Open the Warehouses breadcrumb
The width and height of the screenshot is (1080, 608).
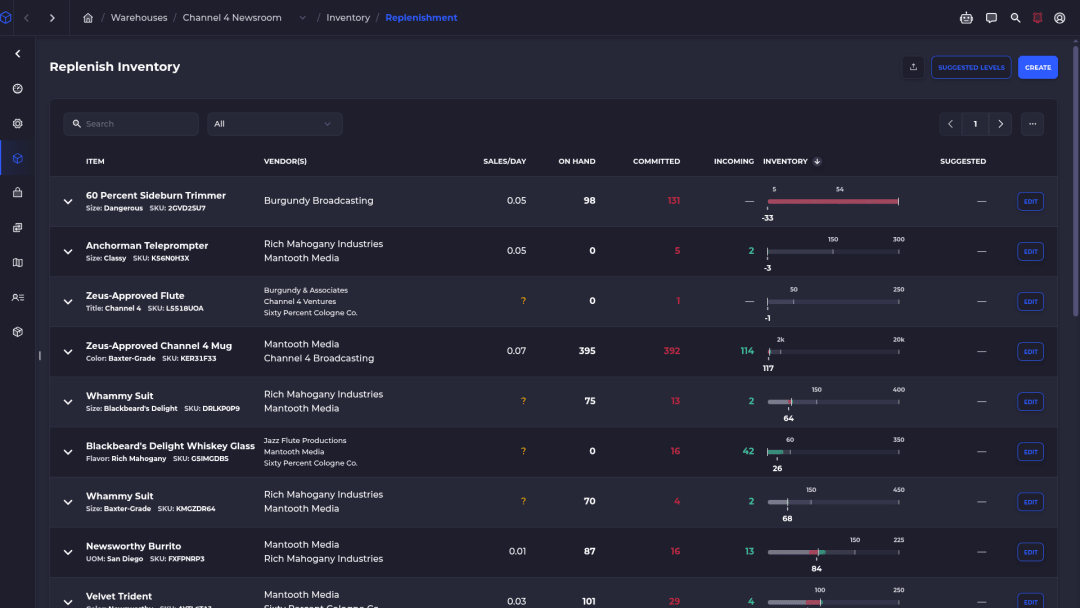139,18
